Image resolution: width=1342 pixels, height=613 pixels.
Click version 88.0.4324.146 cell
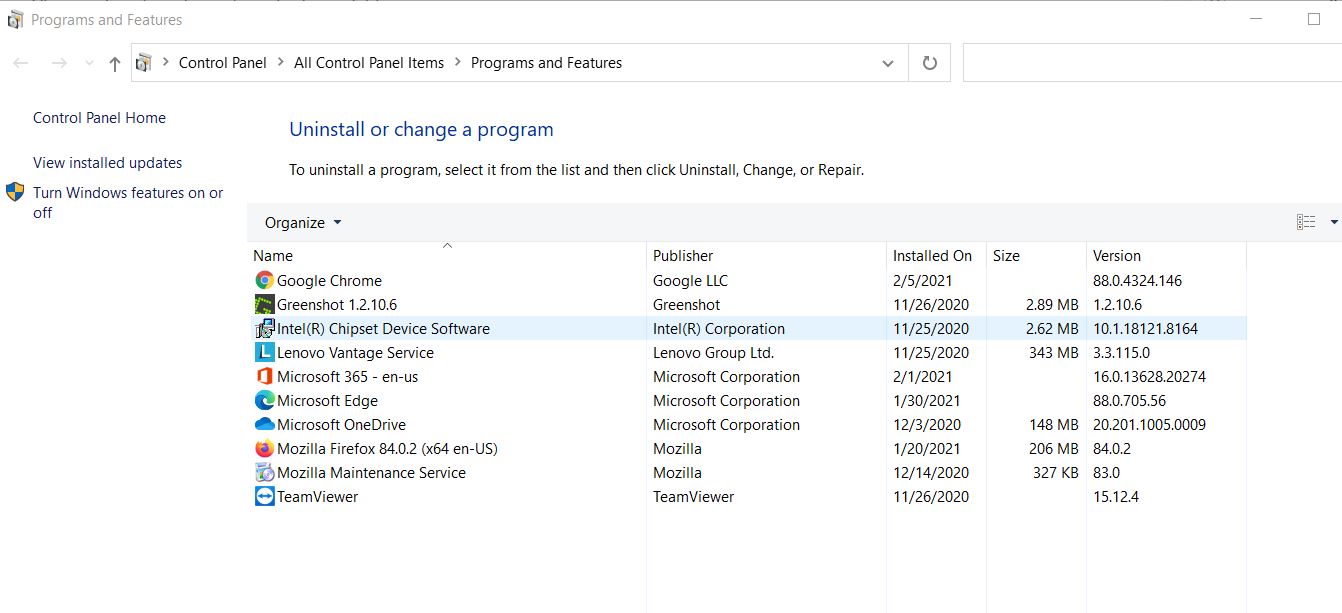point(1137,281)
